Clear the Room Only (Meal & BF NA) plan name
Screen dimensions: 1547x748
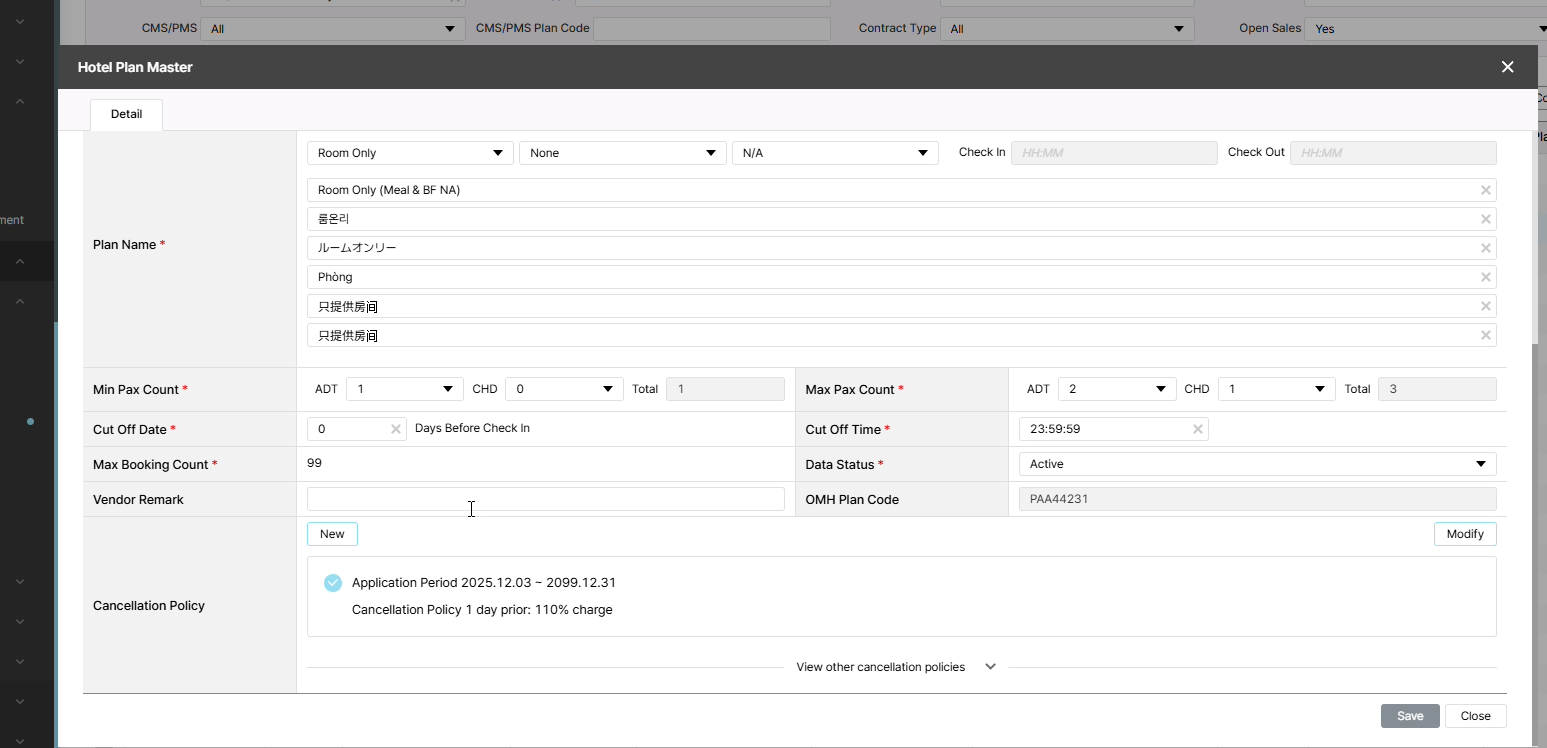point(1485,190)
